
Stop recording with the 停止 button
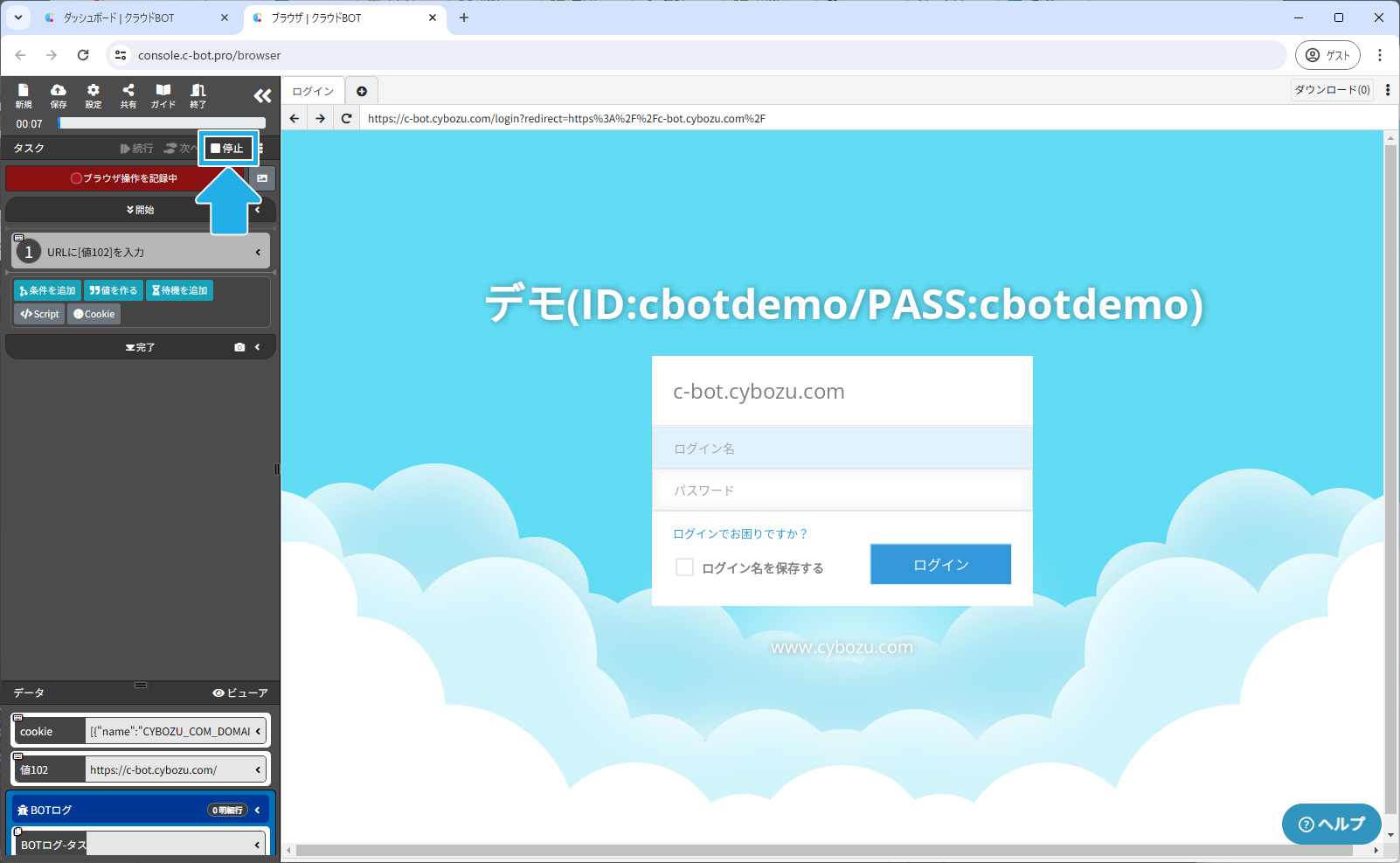point(228,149)
